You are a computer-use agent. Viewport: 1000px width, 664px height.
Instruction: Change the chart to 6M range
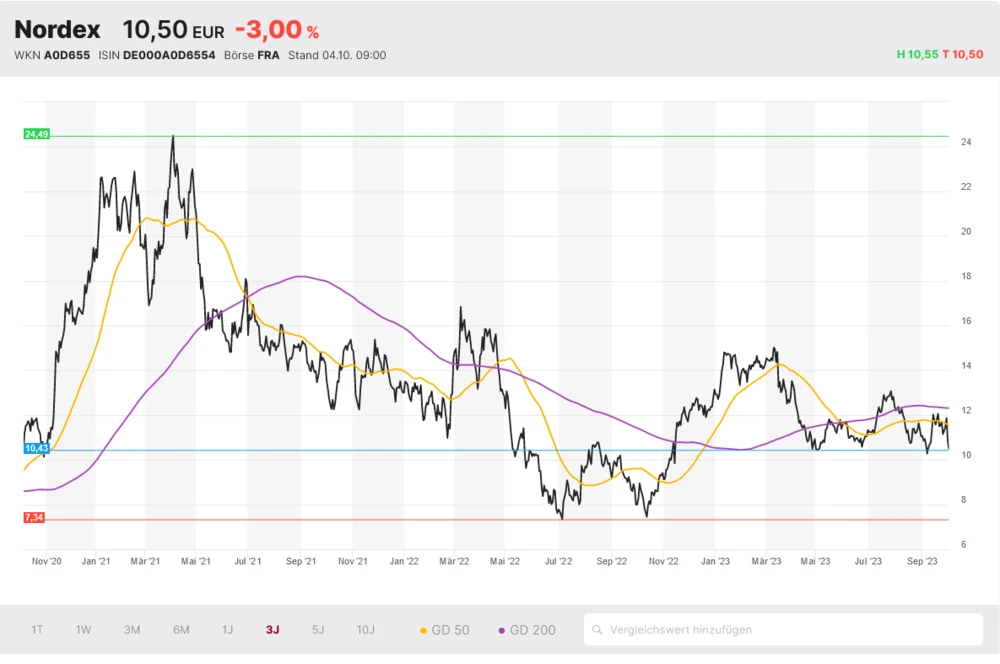pyautogui.click(x=181, y=630)
